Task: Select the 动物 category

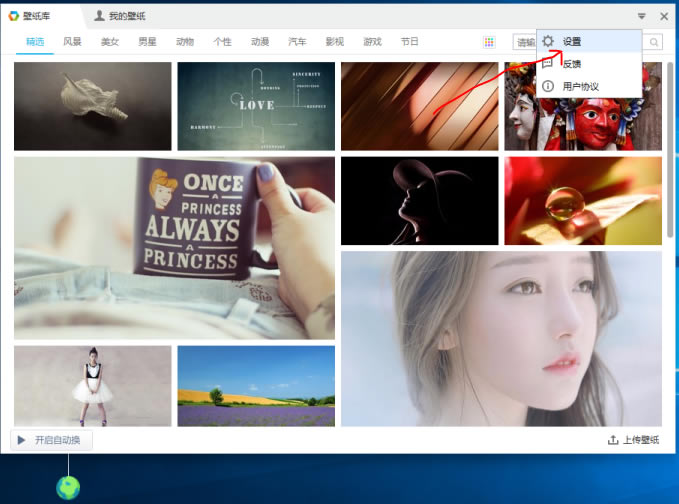Action: (x=185, y=42)
